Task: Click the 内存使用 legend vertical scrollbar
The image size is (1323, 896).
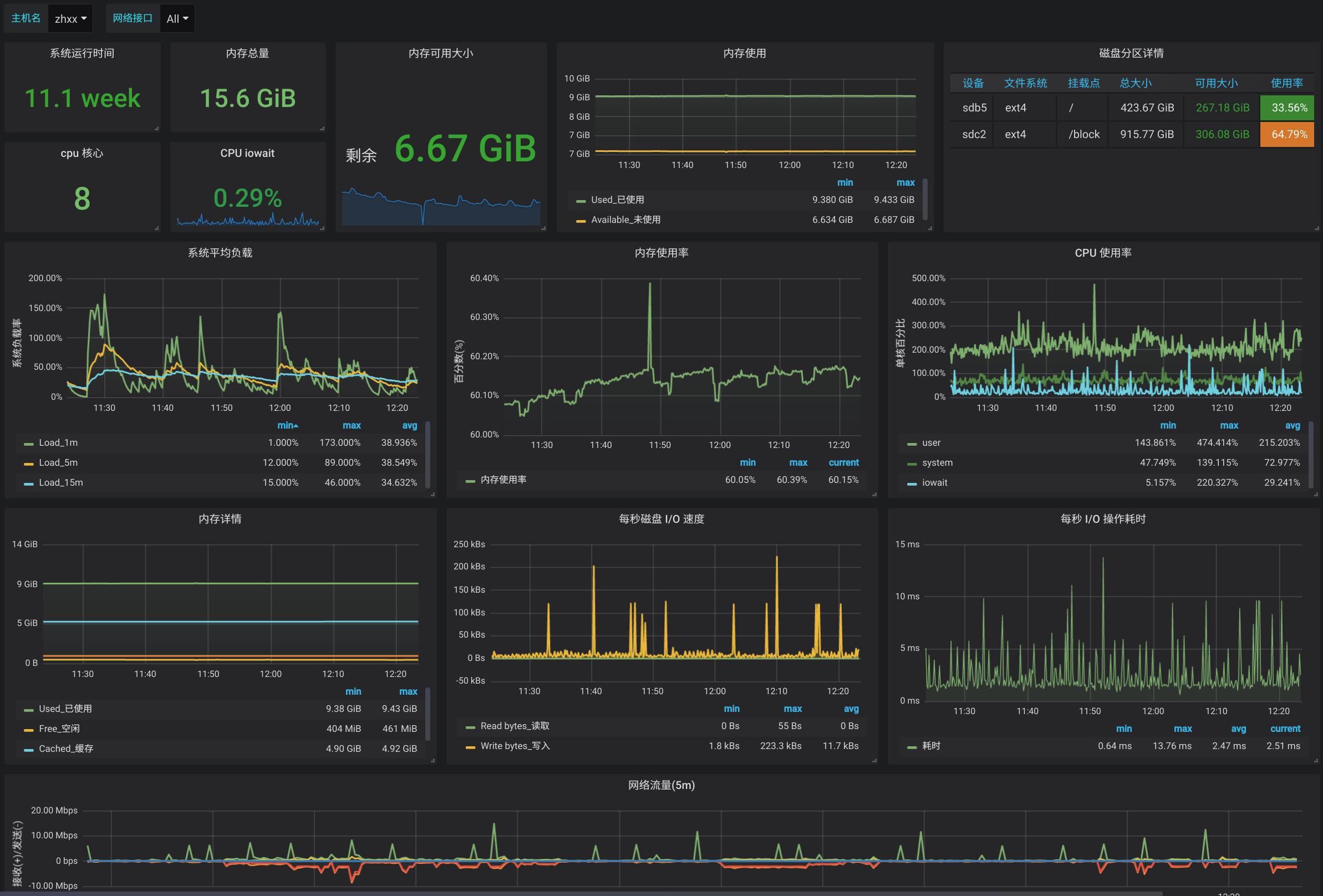Action: [x=925, y=199]
